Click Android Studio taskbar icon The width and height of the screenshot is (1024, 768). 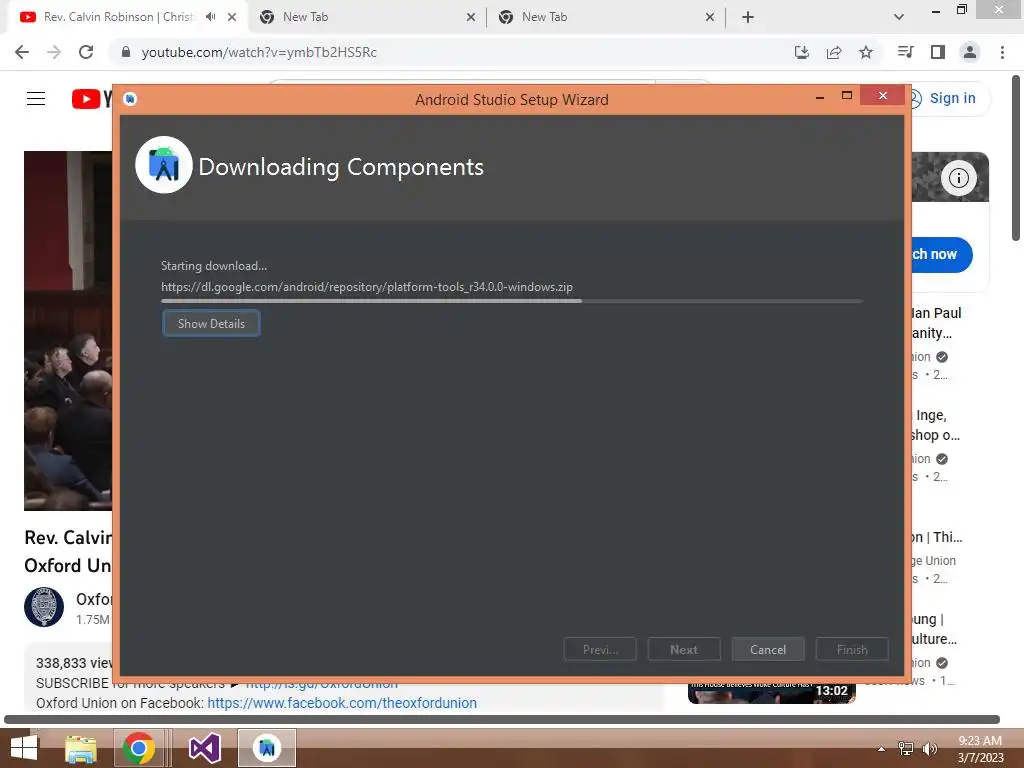click(266, 748)
